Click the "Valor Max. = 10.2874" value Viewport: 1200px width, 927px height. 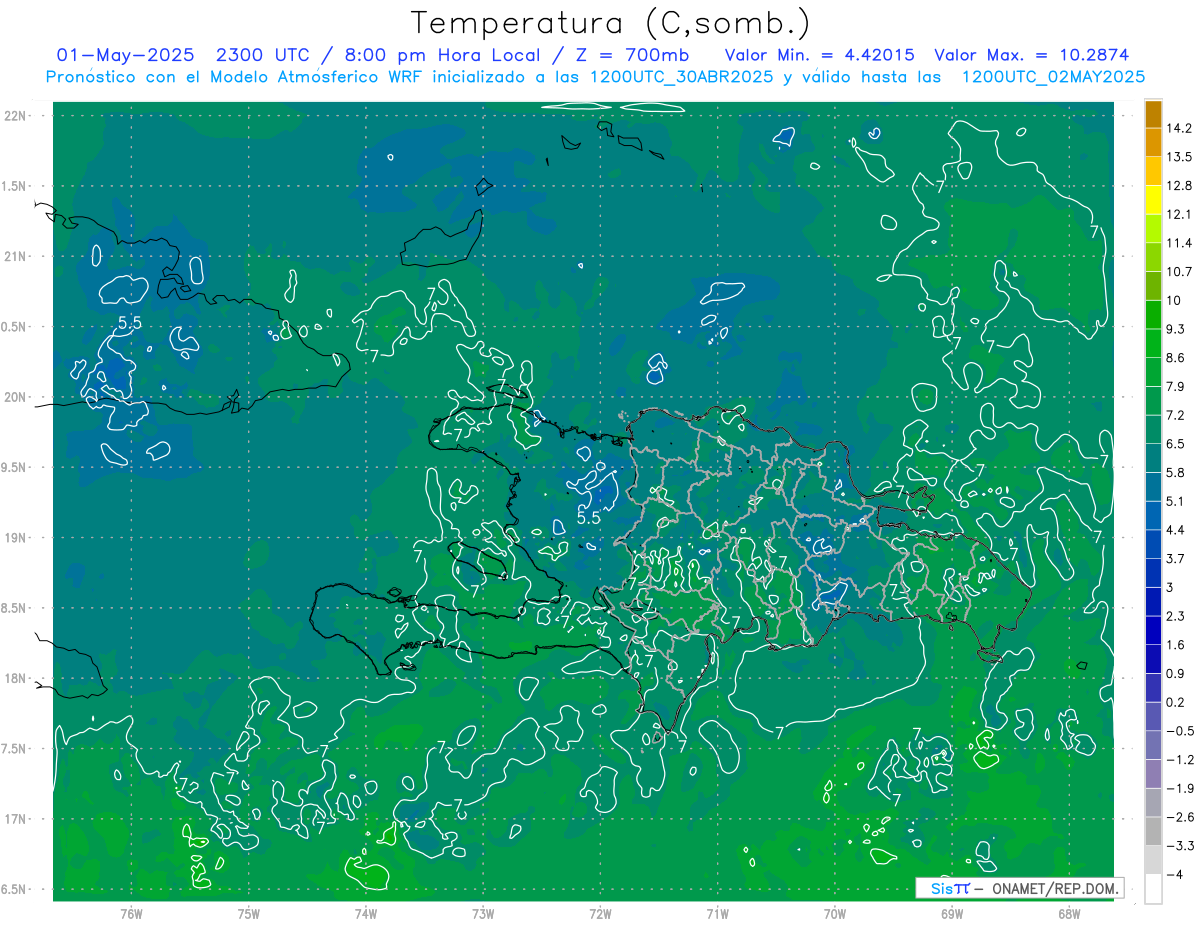point(1032,55)
